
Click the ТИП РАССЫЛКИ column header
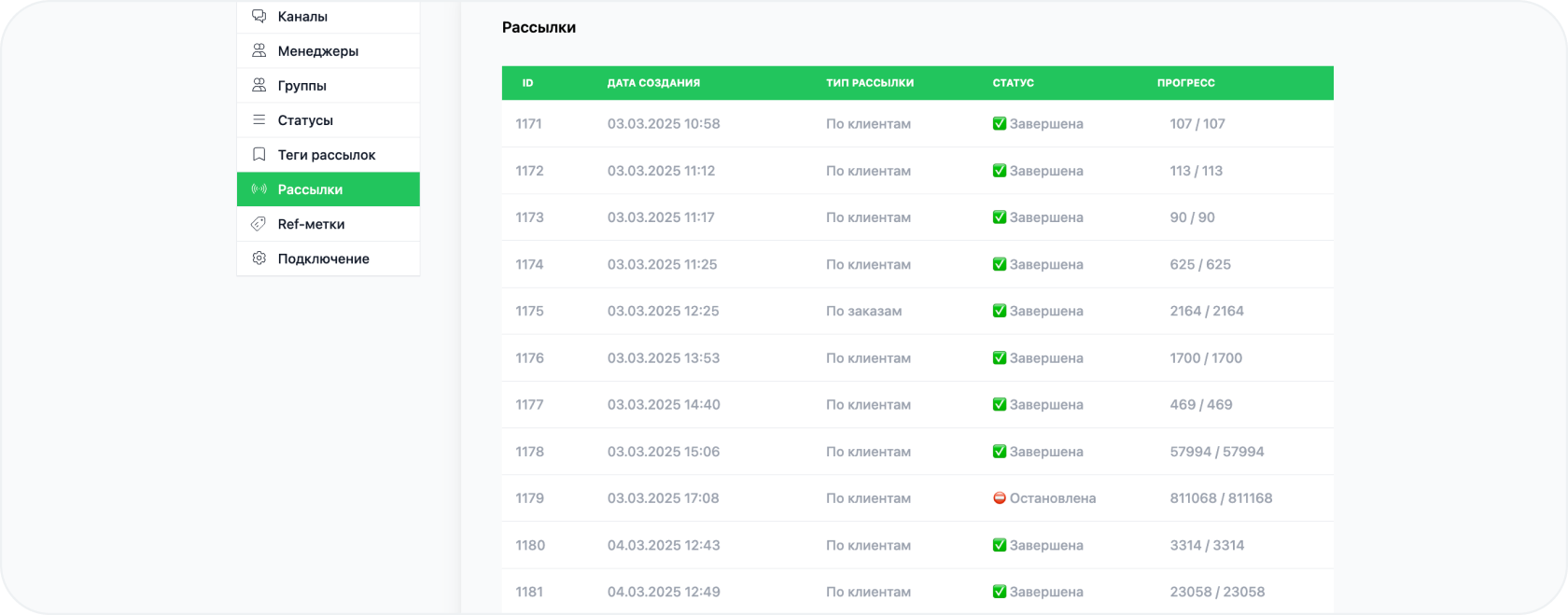click(x=870, y=83)
